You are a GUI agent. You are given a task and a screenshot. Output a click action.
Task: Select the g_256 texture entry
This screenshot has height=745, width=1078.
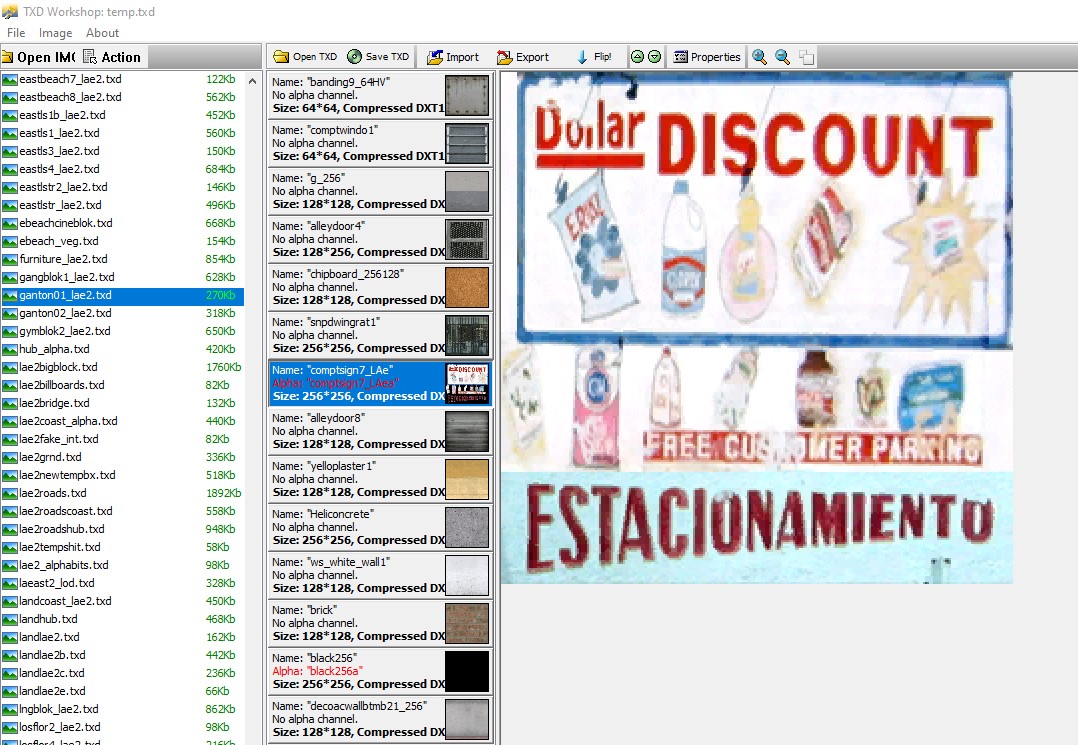point(380,191)
